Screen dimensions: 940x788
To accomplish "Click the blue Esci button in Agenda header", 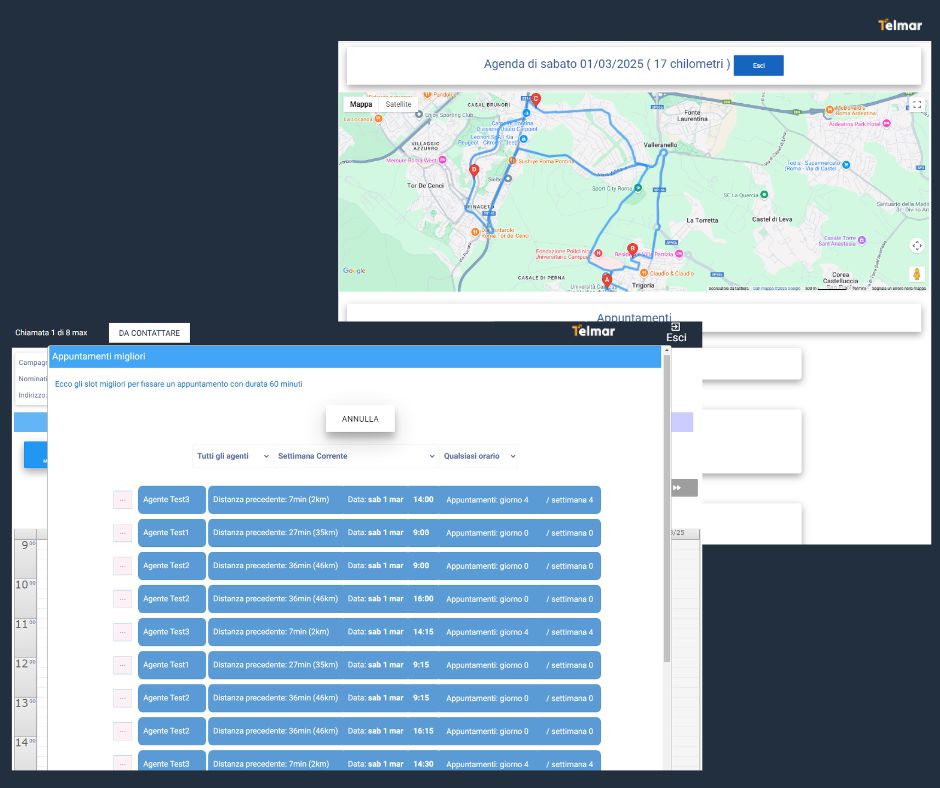I will coord(758,65).
